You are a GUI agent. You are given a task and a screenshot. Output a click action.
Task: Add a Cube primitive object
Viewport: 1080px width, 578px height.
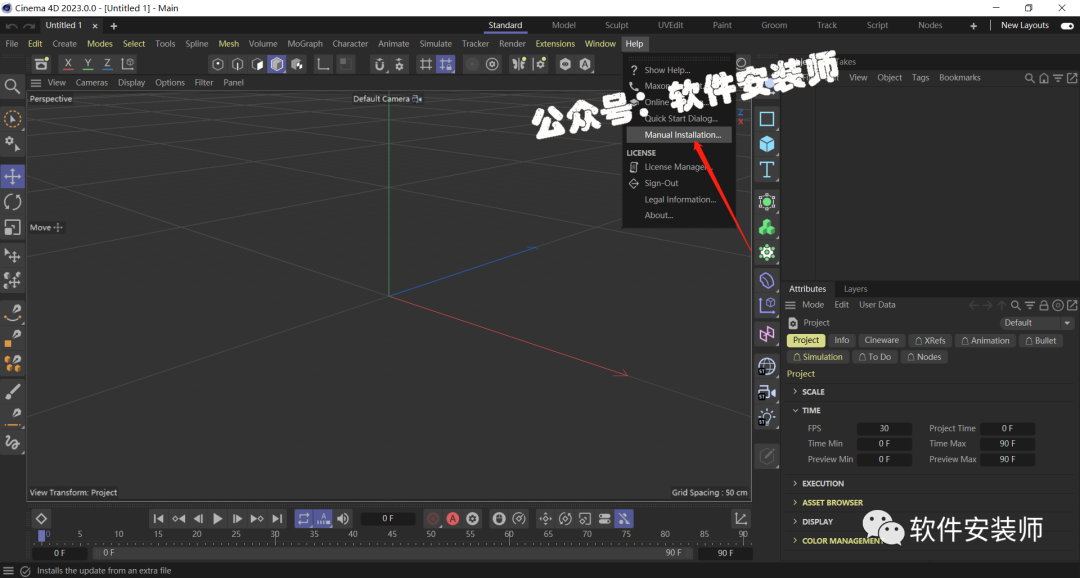pyautogui.click(x=767, y=144)
